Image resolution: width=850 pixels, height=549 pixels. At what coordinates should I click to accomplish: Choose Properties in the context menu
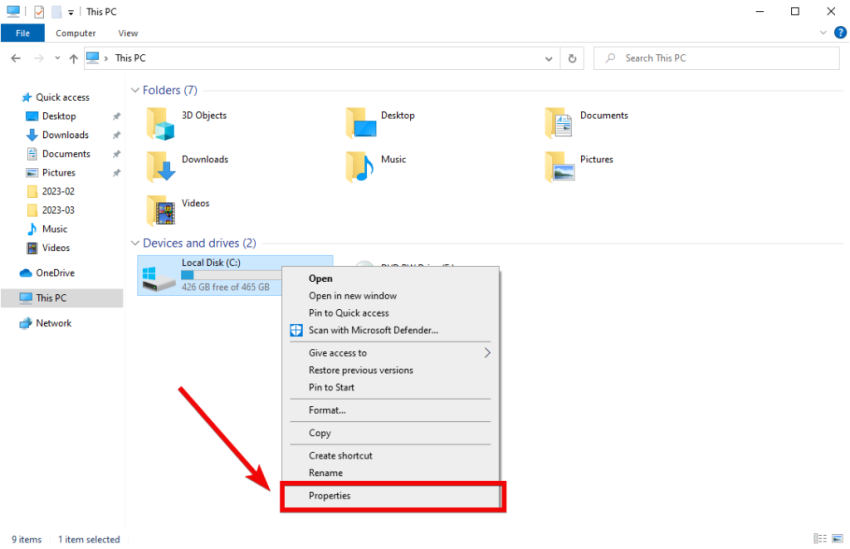(x=390, y=496)
